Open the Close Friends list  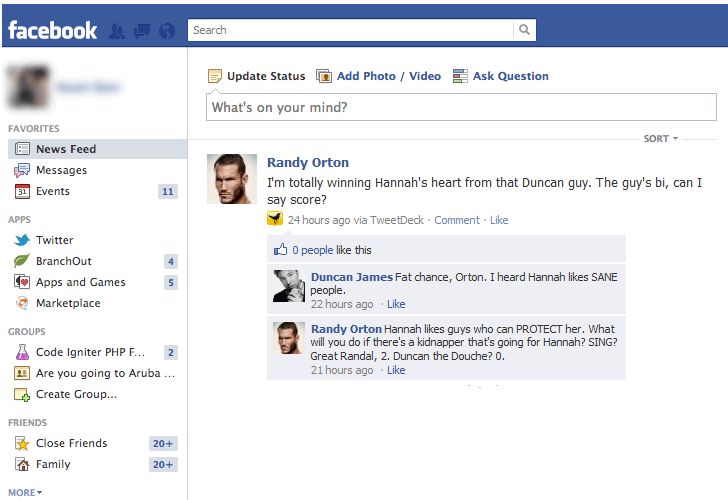point(71,443)
